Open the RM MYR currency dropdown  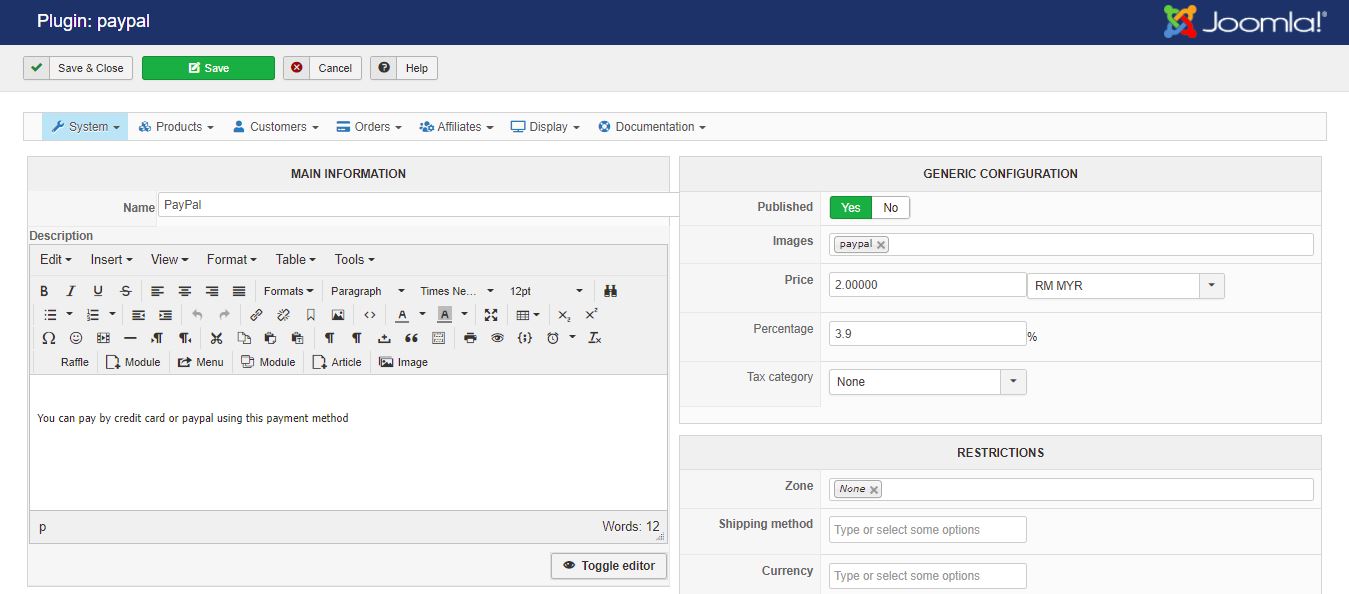(1126, 285)
